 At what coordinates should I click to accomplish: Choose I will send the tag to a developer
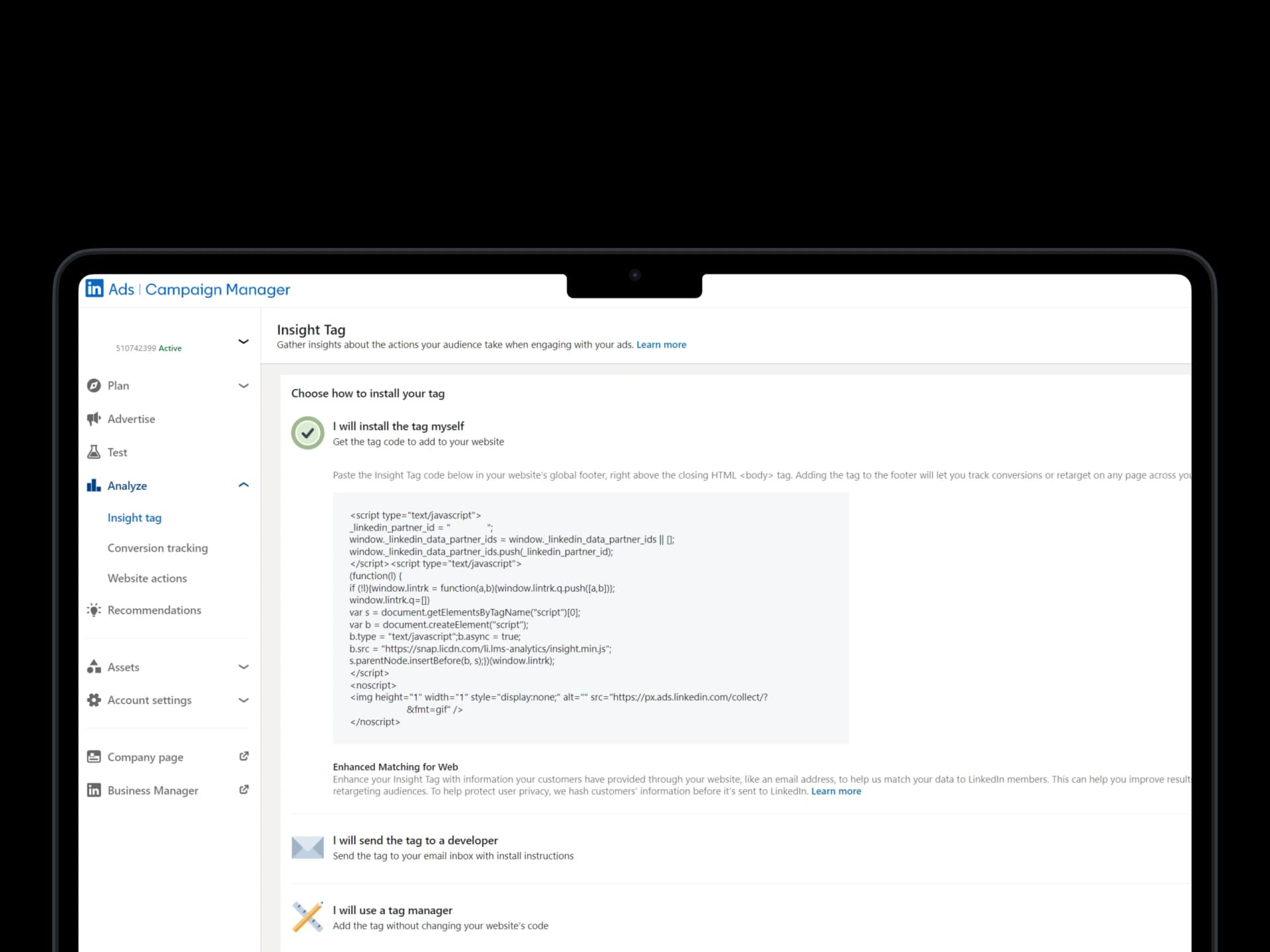pyautogui.click(x=415, y=840)
